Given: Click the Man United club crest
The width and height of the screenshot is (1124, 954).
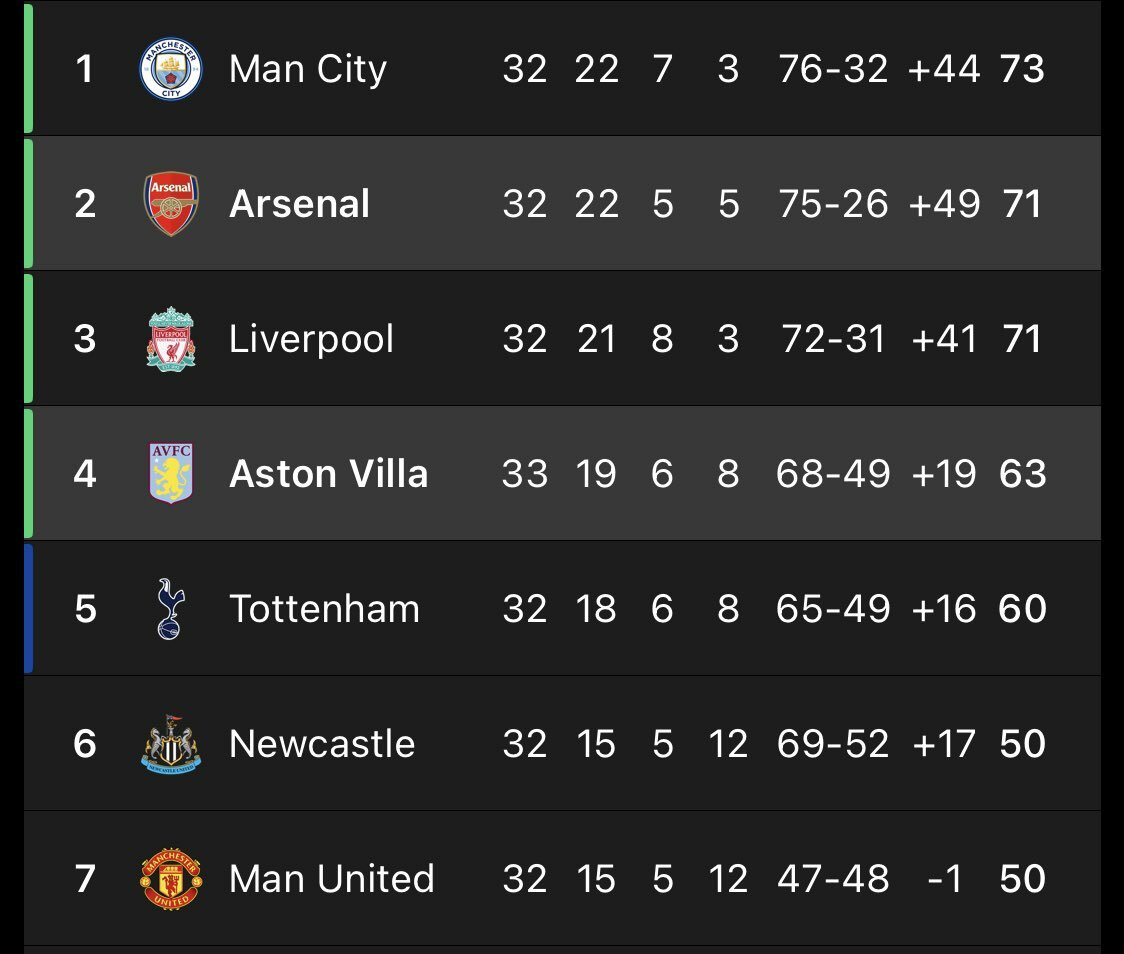Looking at the screenshot, I should tap(171, 879).
